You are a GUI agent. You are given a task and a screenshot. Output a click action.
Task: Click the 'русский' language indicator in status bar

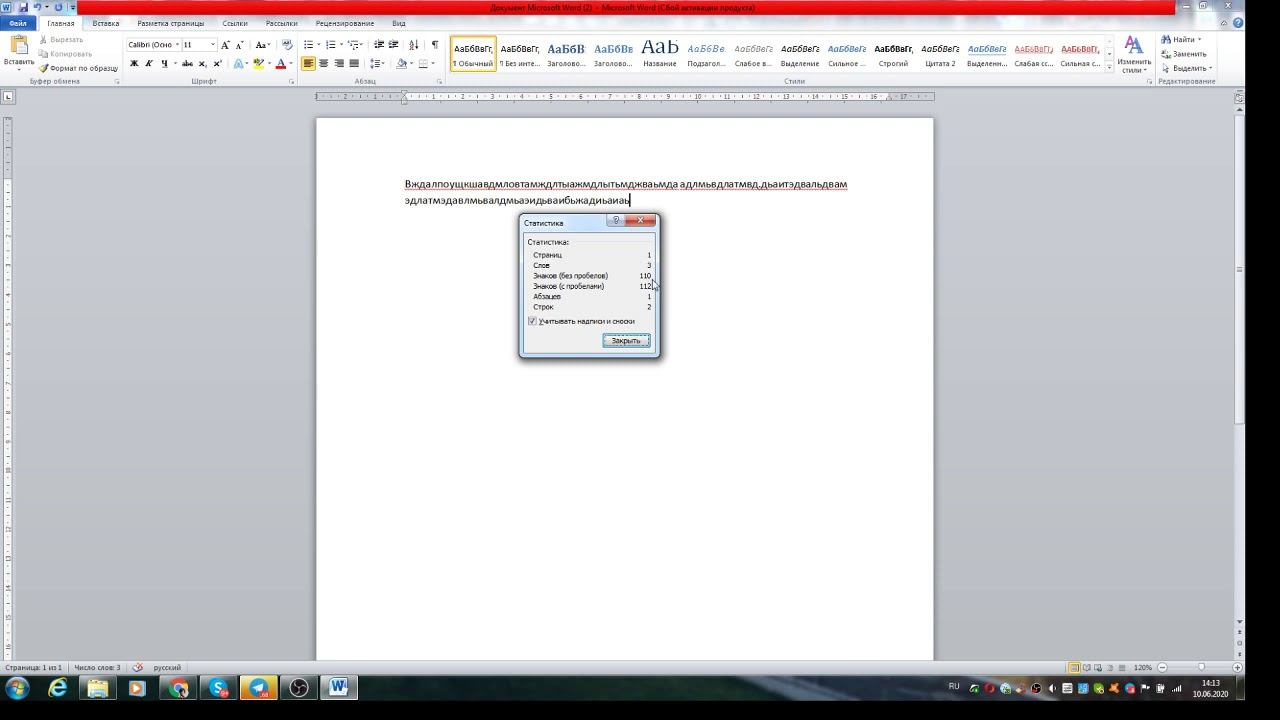coord(167,667)
